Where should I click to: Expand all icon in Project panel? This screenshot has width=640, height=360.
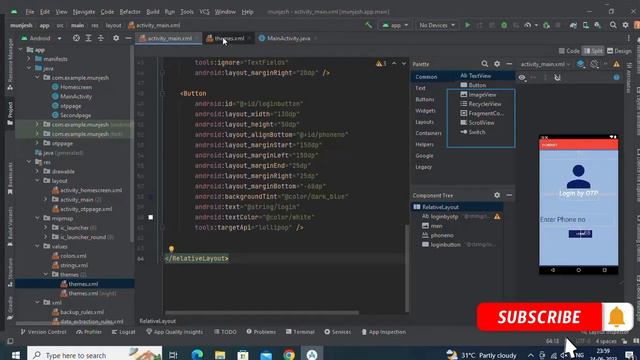88,38
